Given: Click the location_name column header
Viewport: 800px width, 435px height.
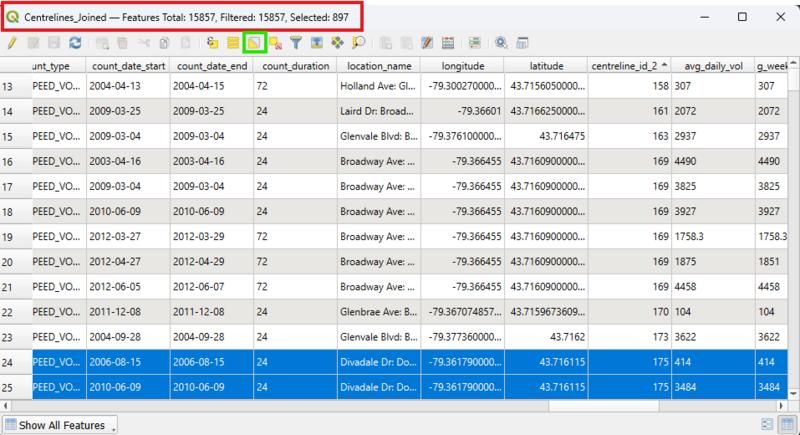Looking at the screenshot, I should coord(380,66).
